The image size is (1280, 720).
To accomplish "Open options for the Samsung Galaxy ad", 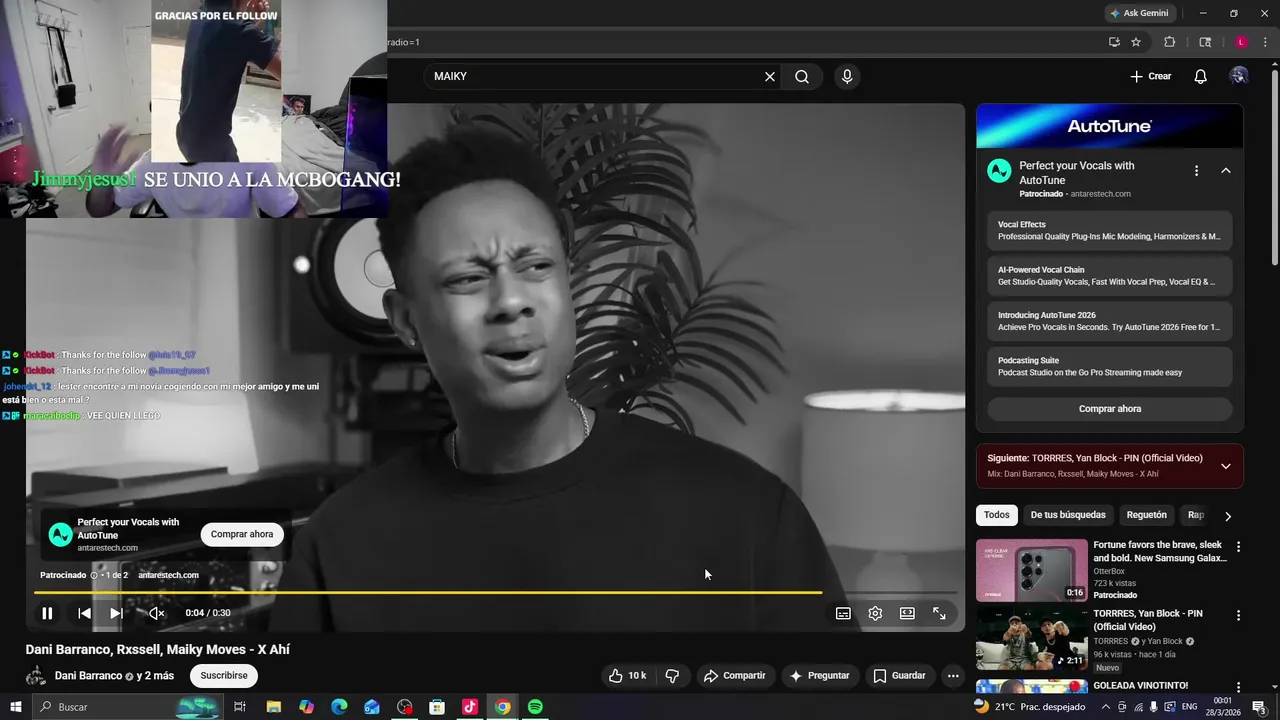I will [1238, 547].
